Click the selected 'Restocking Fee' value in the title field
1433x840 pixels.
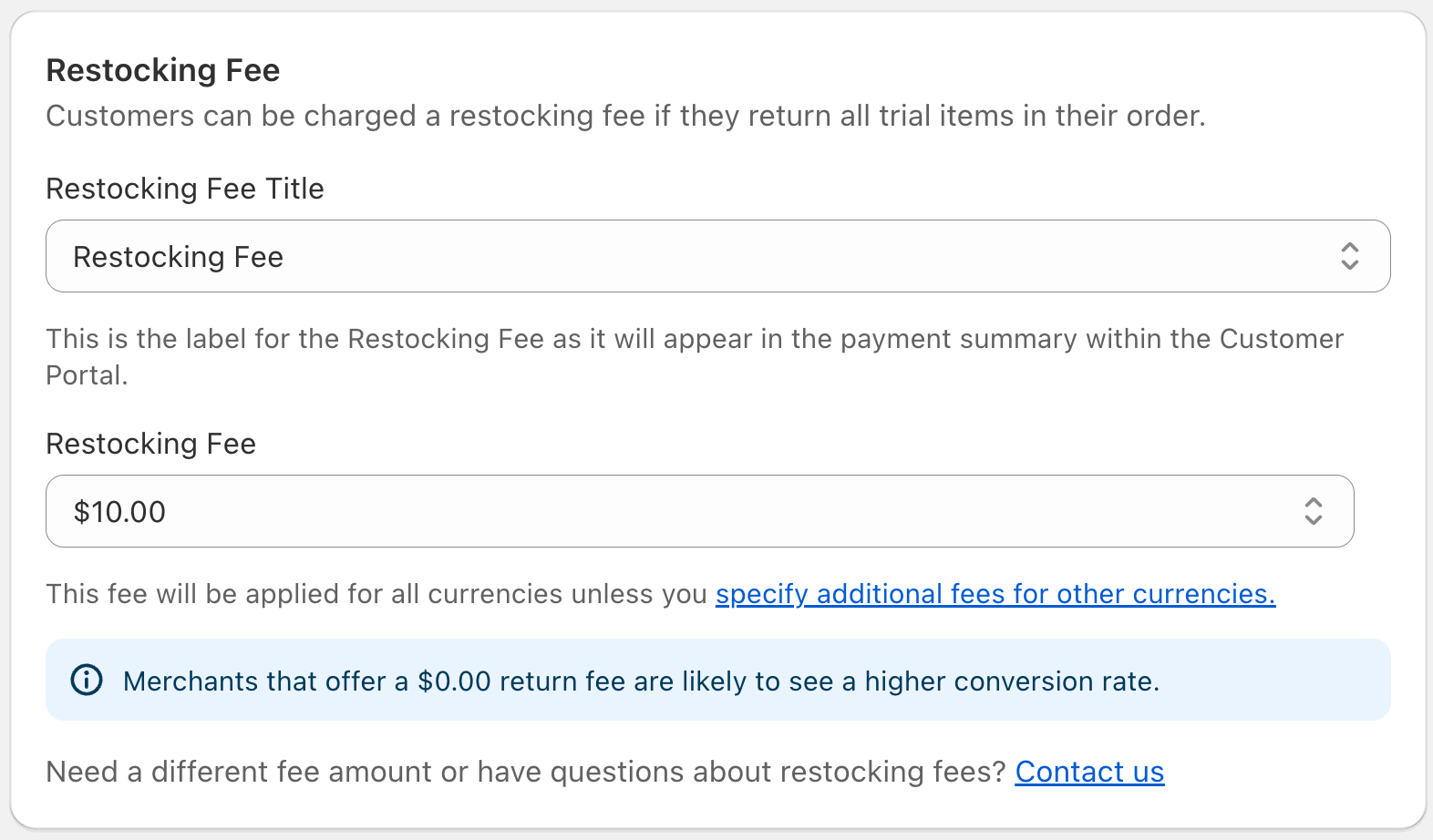coord(179,257)
